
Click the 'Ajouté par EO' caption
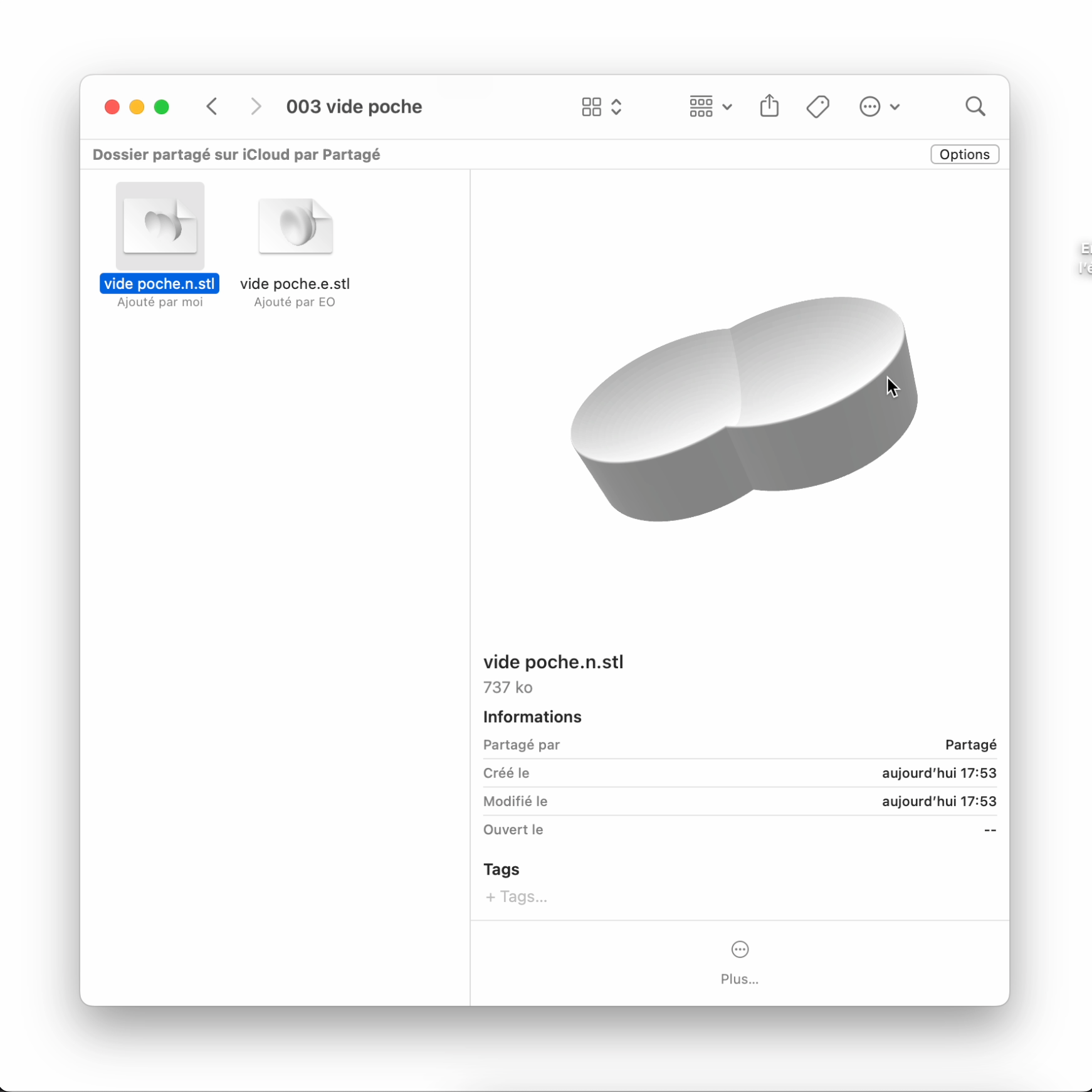click(295, 302)
